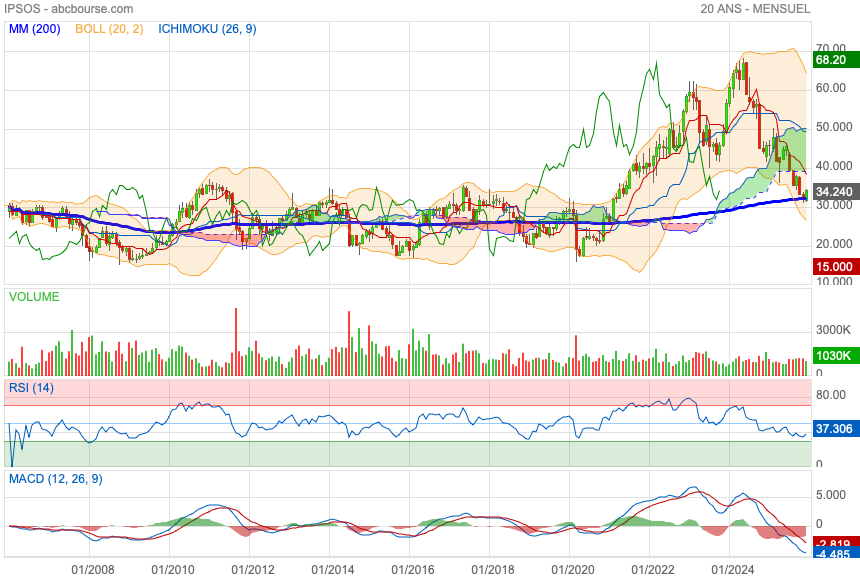The width and height of the screenshot is (860, 580).
Task: Click the 3000K volume axis label
Action: click(833, 330)
